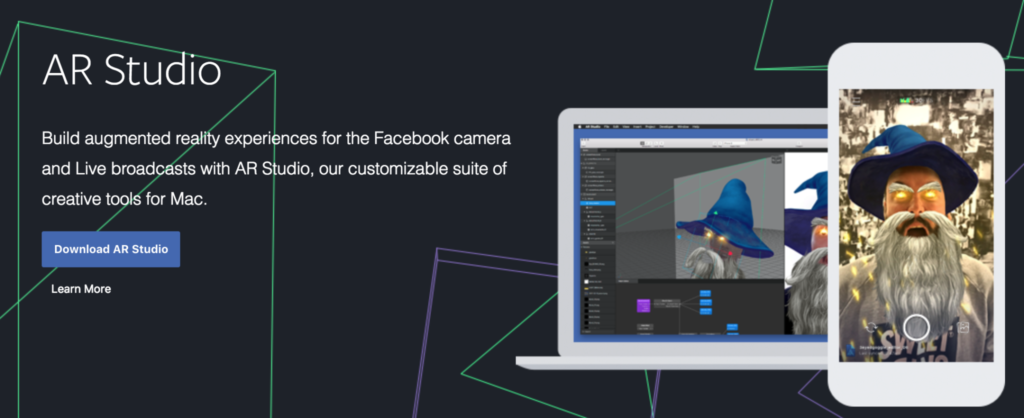Click the green handle on the wizard hat

[x=716, y=212]
